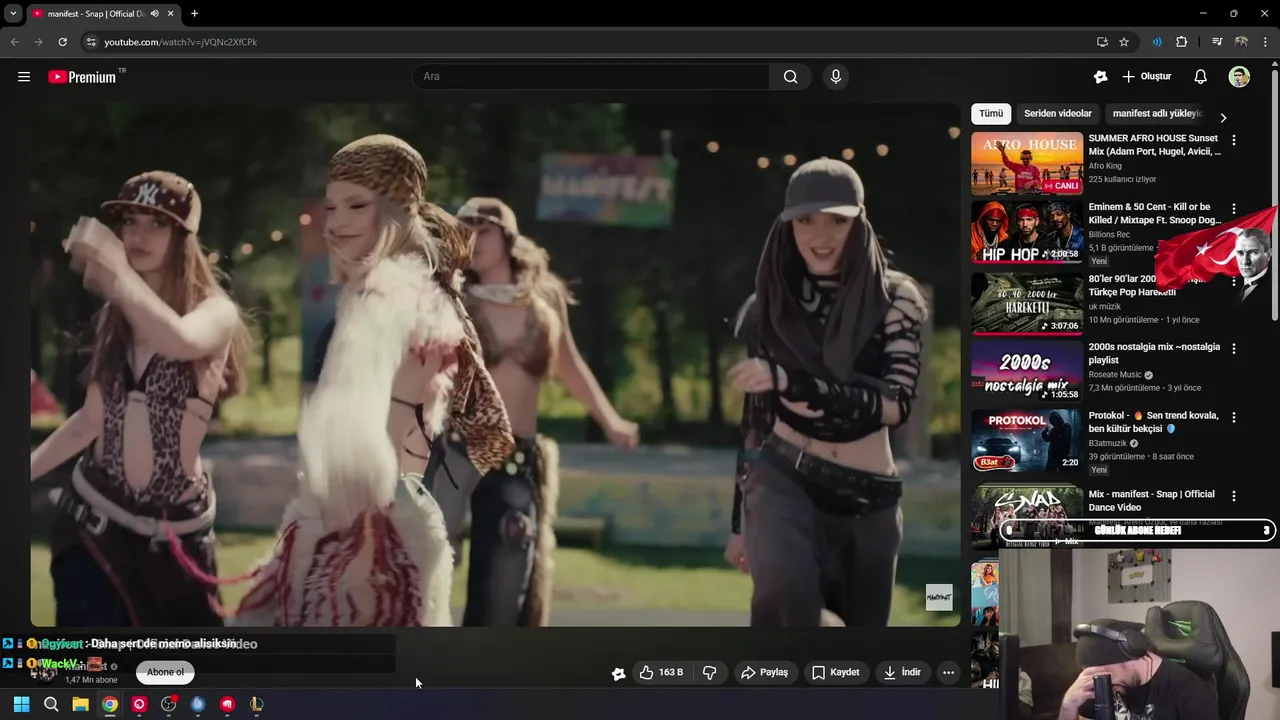Open the HIP HOP mixtape thumbnail
This screenshot has height=720, width=1280.
click(1027, 232)
